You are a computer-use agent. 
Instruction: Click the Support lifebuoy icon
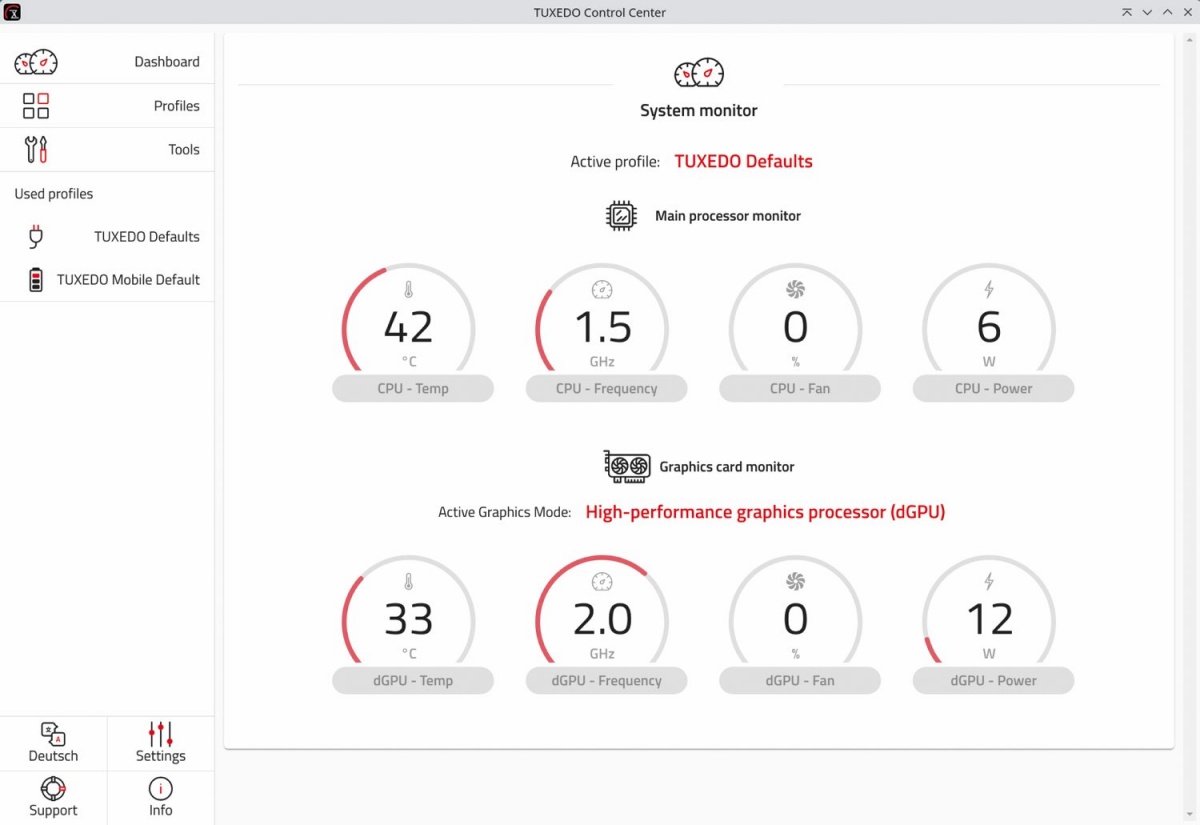coord(53,789)
